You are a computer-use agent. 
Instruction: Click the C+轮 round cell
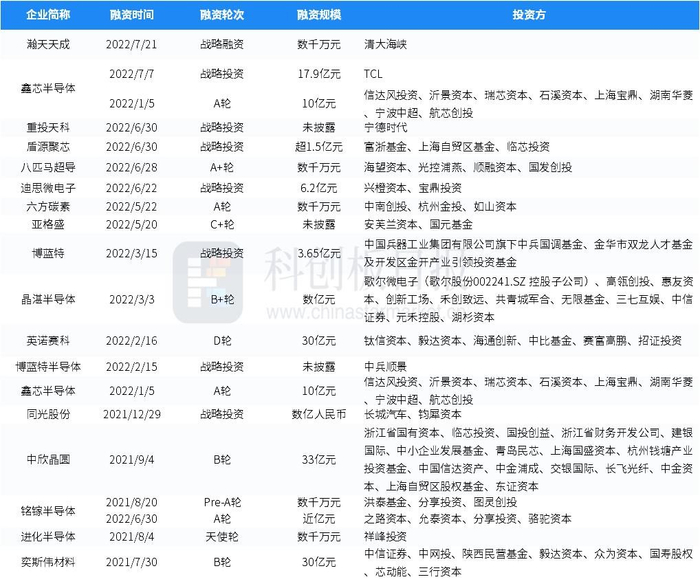tap(222, 224)
